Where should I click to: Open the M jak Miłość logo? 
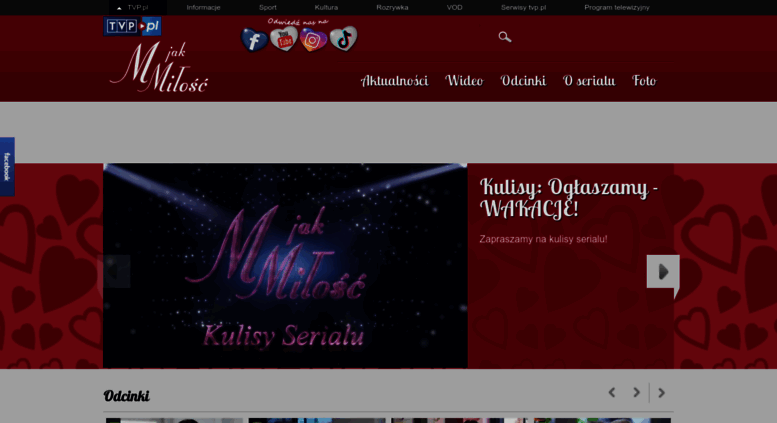pyautogui.click(x=159, y=68)
